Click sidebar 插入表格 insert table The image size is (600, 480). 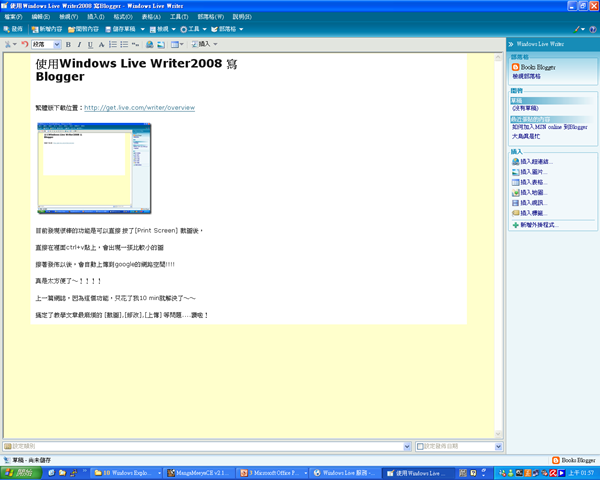click(530, 182)
